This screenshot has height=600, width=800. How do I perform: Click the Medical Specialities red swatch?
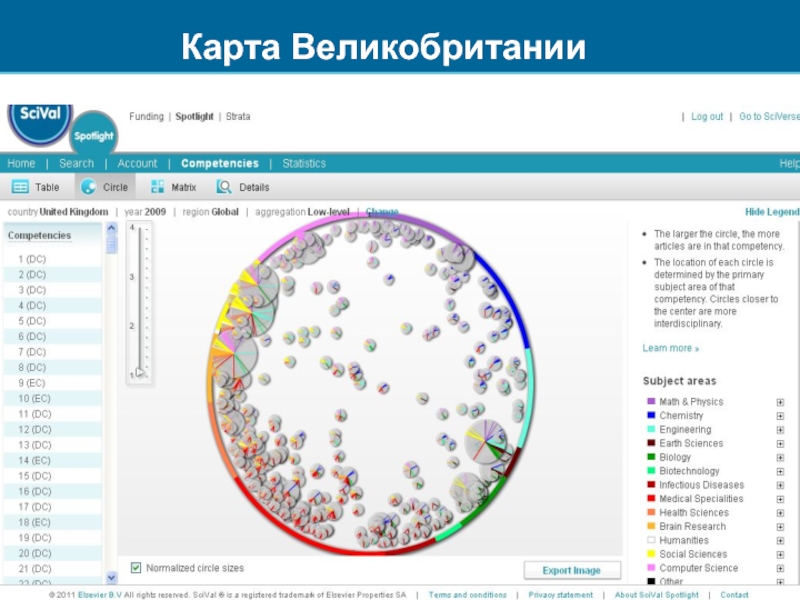651,498
